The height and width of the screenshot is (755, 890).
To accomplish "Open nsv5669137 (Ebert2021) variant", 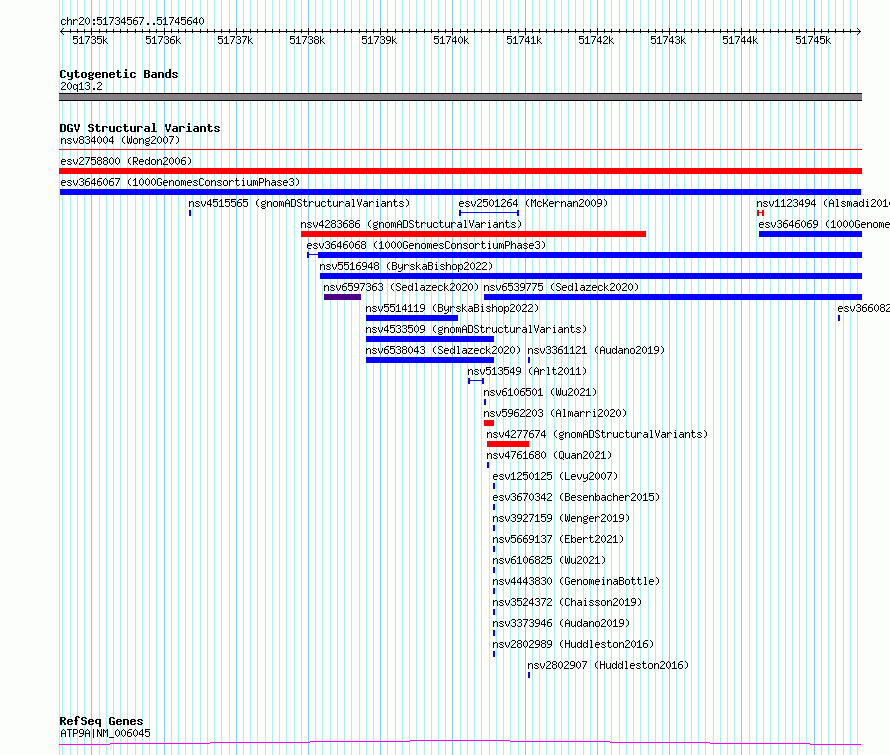I will [x=558, y=539].
